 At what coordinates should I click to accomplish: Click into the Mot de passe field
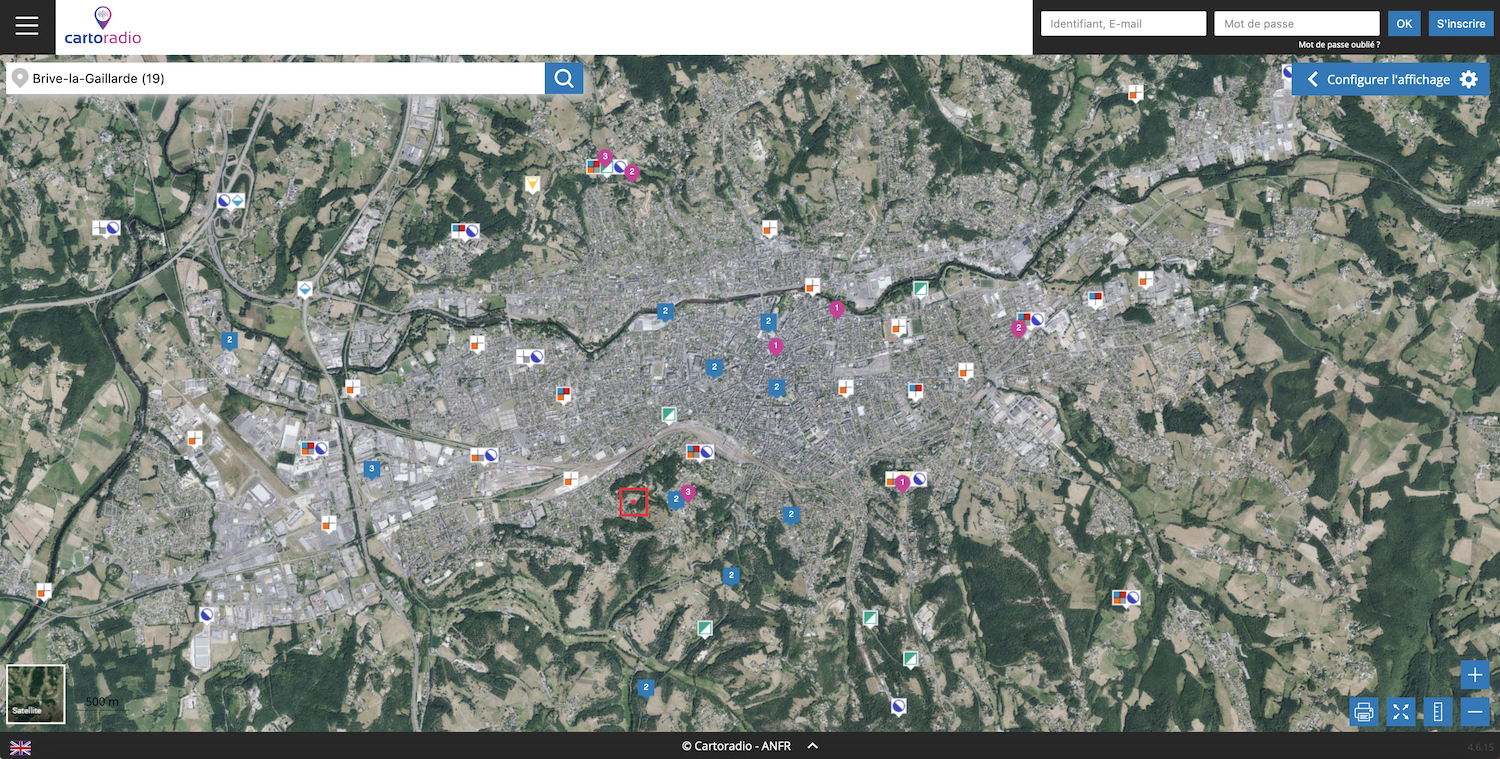click(x=1296, y=23)
